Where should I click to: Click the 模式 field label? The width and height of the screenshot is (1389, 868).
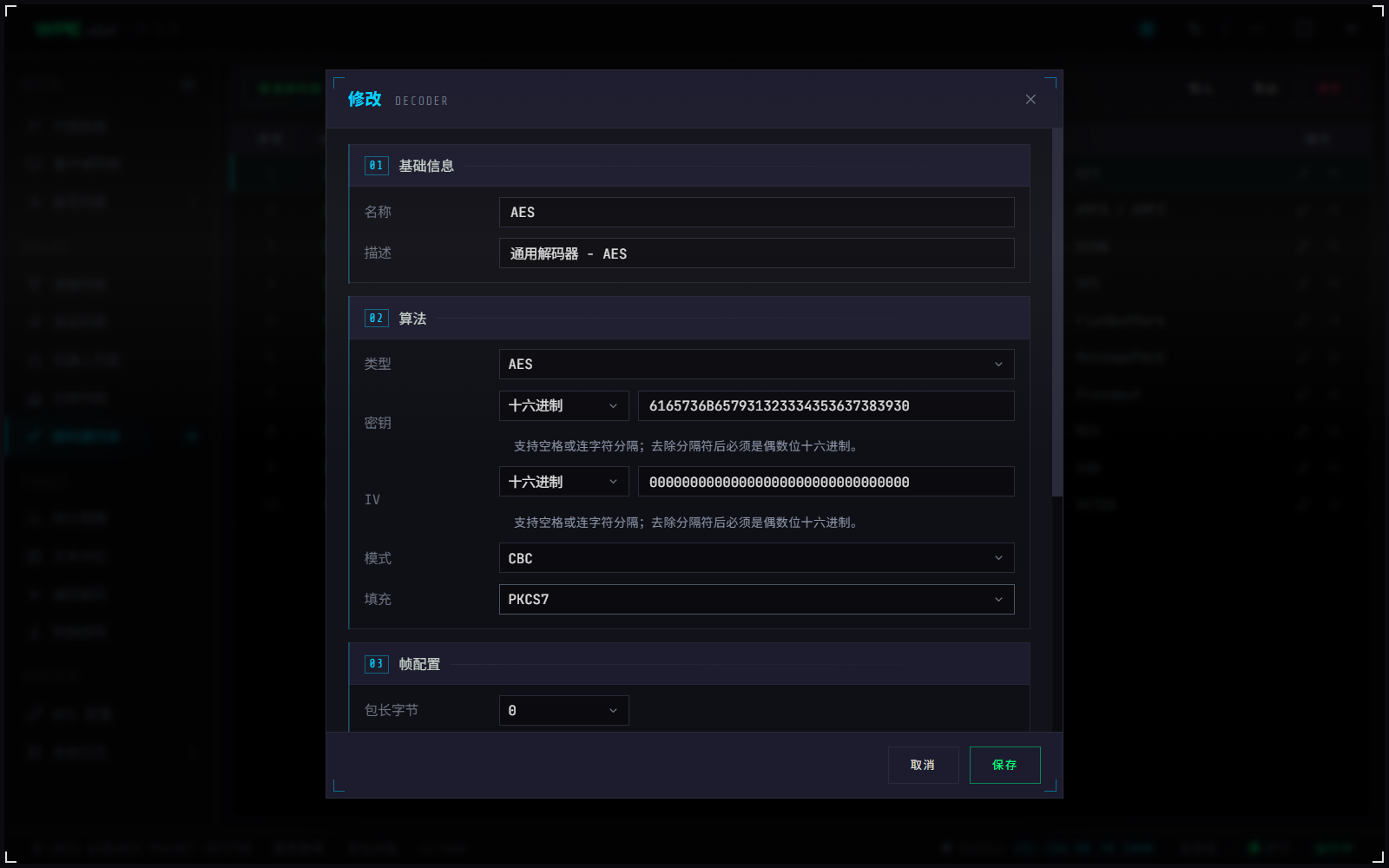coord(378,558)
